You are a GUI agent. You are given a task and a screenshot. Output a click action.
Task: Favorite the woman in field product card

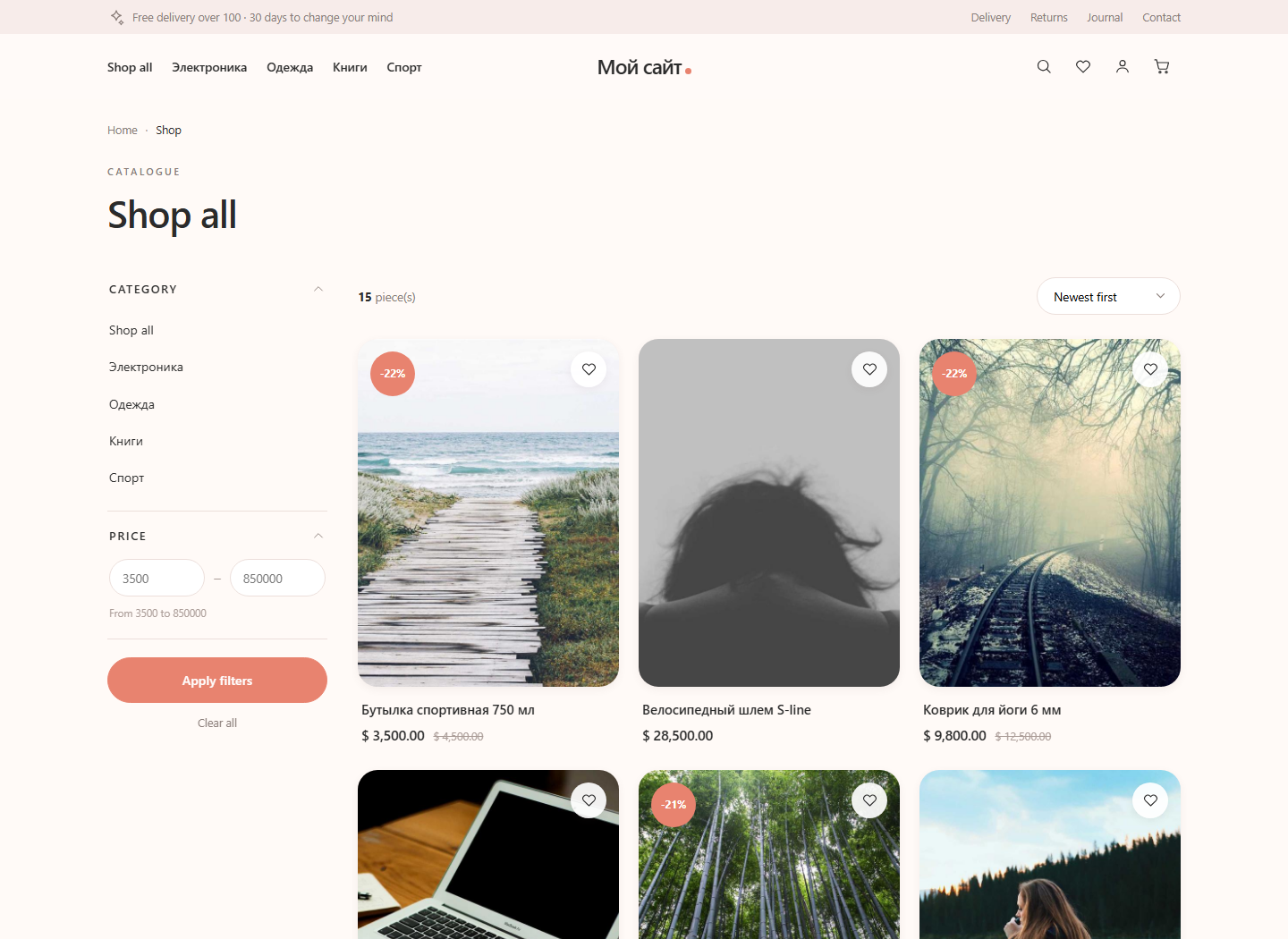pyautogui.click(x=1150, y=800)
